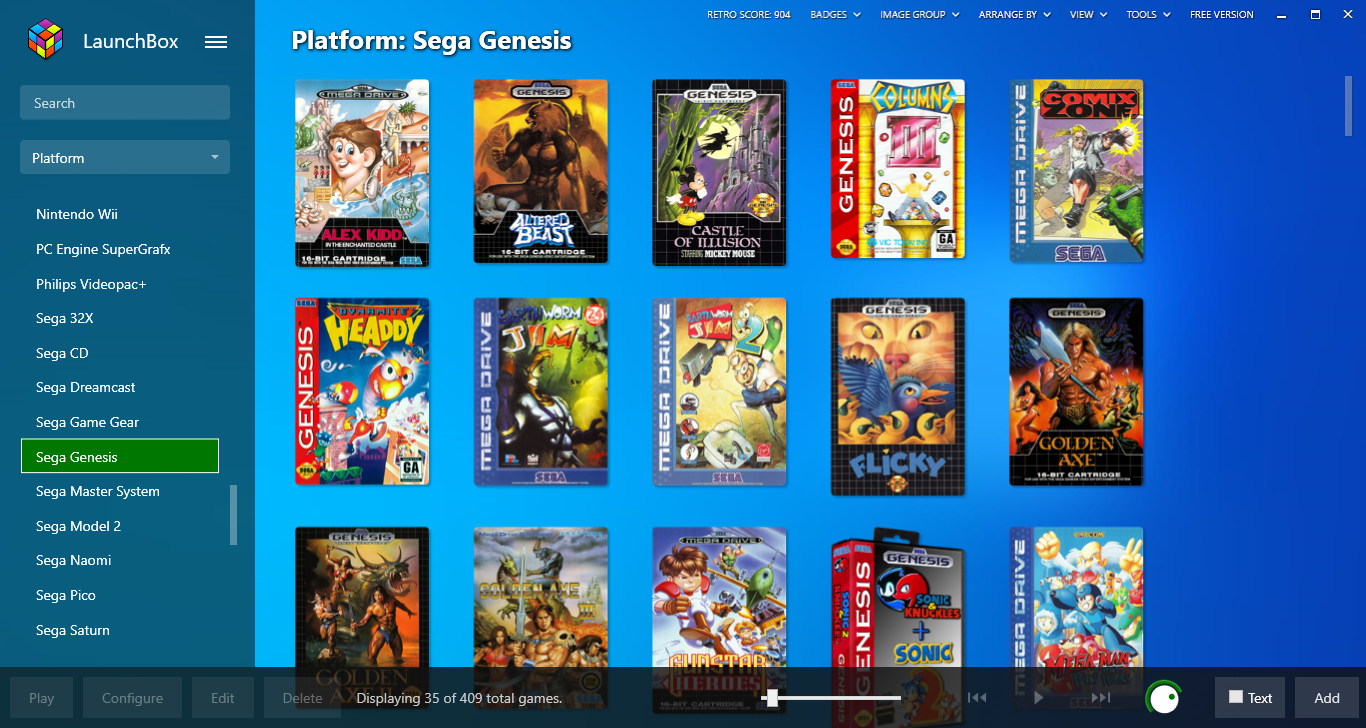1366x728 pixels.
Task: Select Sega Naomi platform
Action: [73, 560]
